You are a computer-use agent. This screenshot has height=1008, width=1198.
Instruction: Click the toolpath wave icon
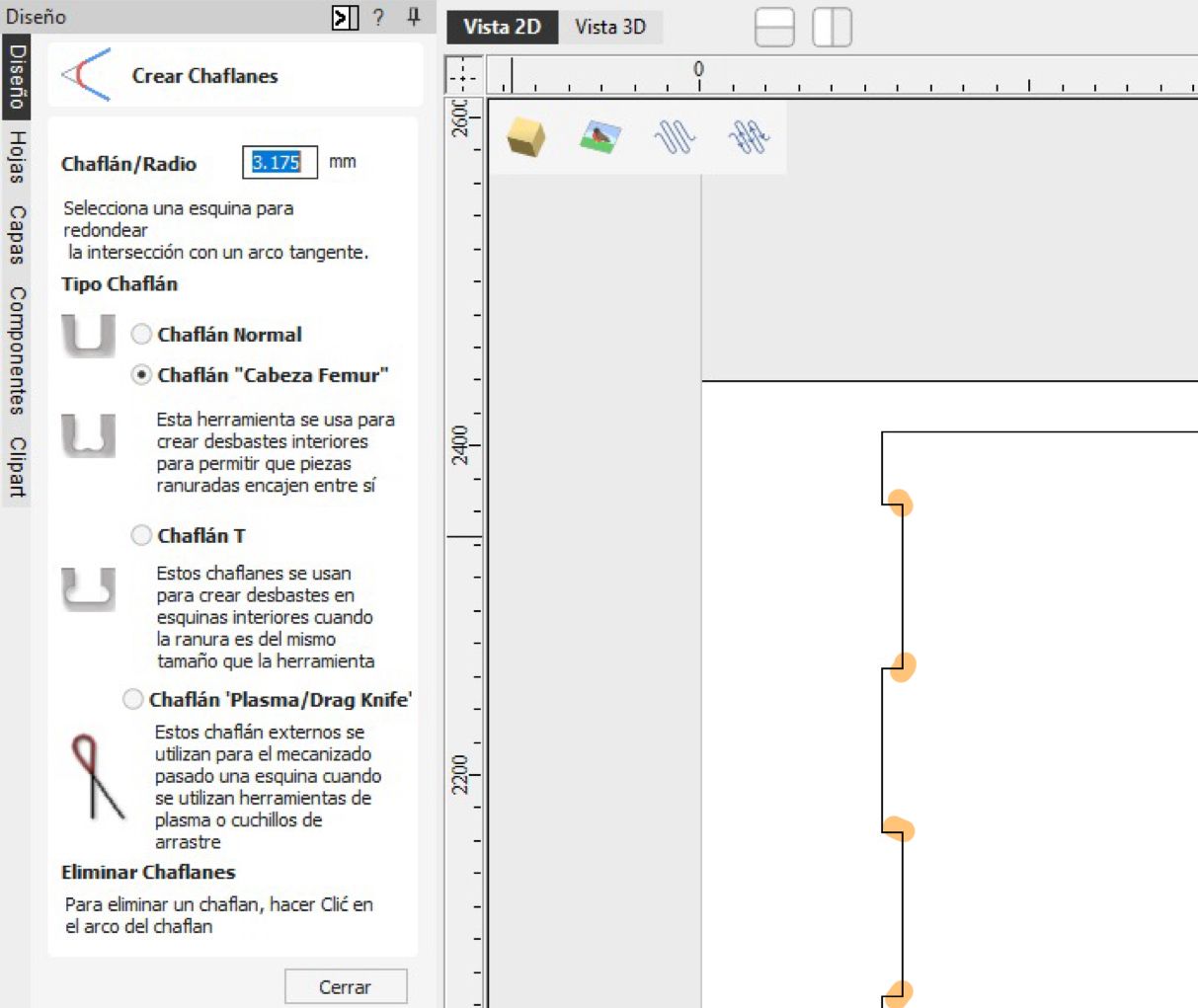coord(676,137)
